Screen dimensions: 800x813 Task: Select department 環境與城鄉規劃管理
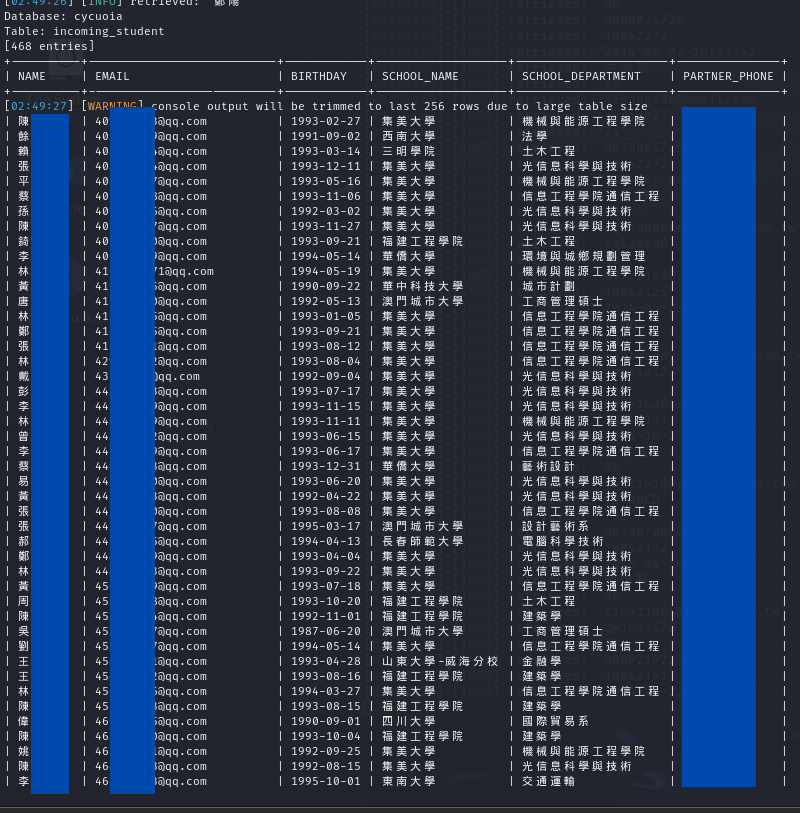point(584,257)
